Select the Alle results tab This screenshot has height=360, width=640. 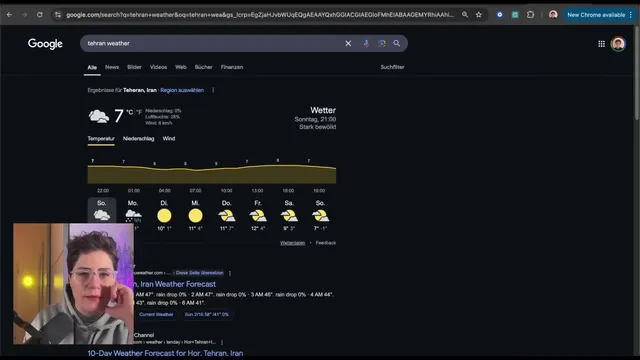pos(92,67)
